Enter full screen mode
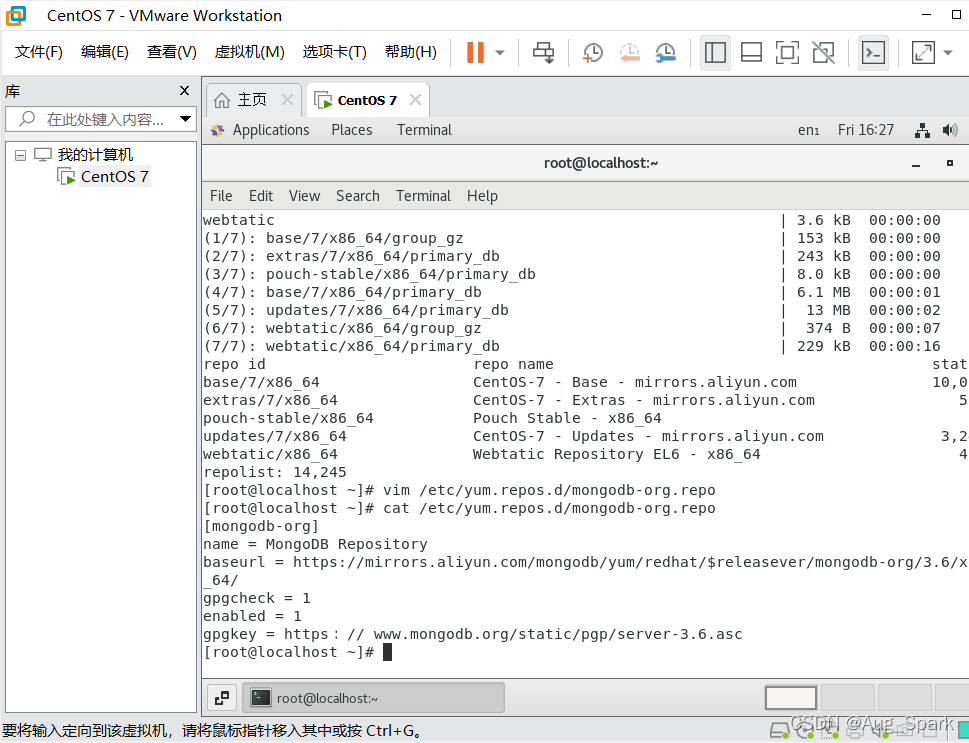Image resolution: width=969 pixels, height=743 pixels. pos(787,53)
